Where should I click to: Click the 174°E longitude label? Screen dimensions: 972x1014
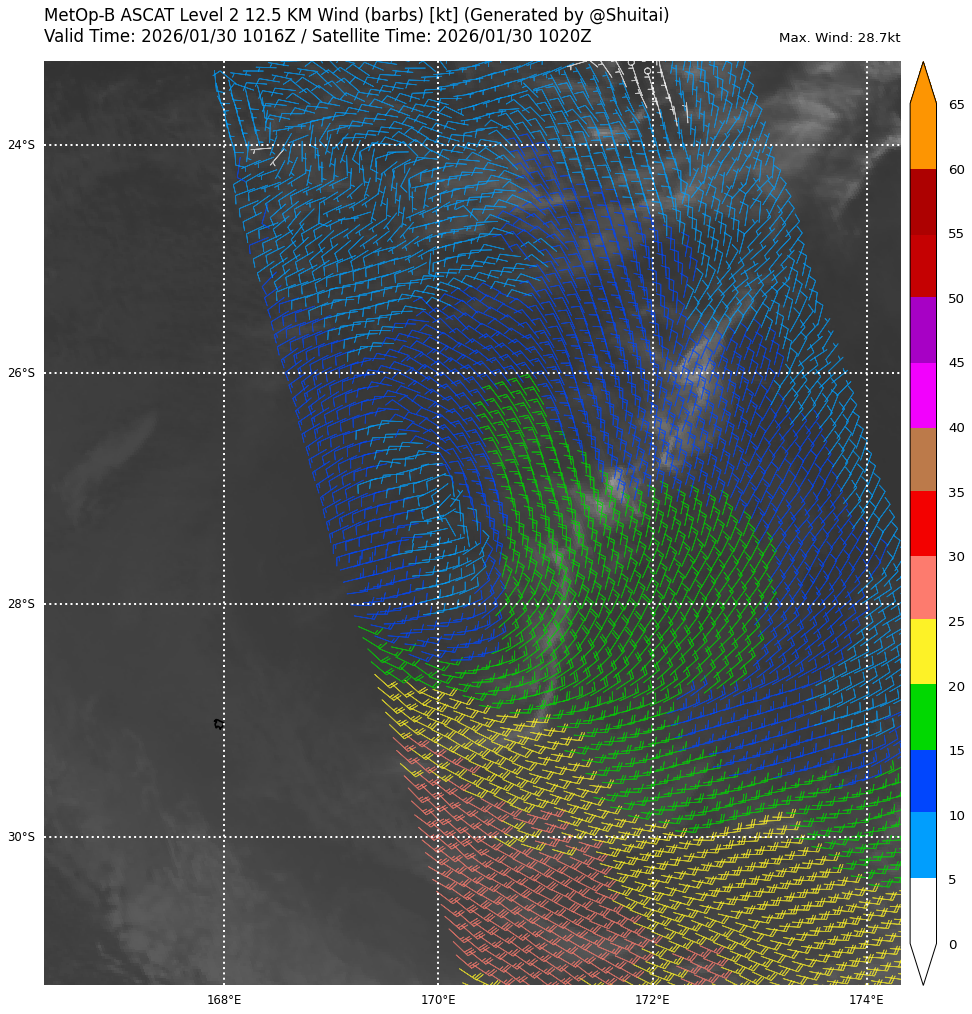point(866,1000)
